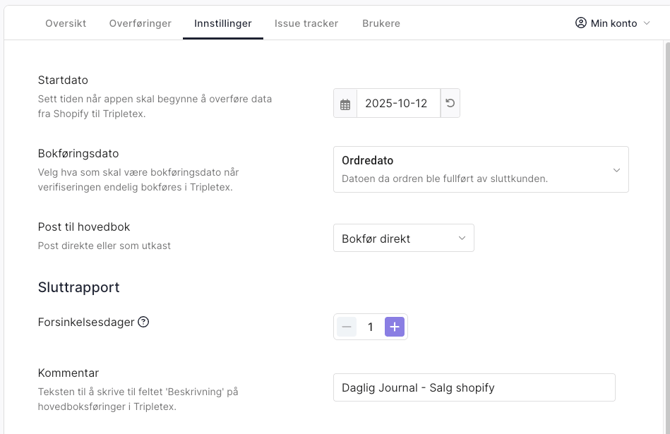Switch to the Oversikt tab
This screenshot has width=670, height=434.
click(65, 23)
